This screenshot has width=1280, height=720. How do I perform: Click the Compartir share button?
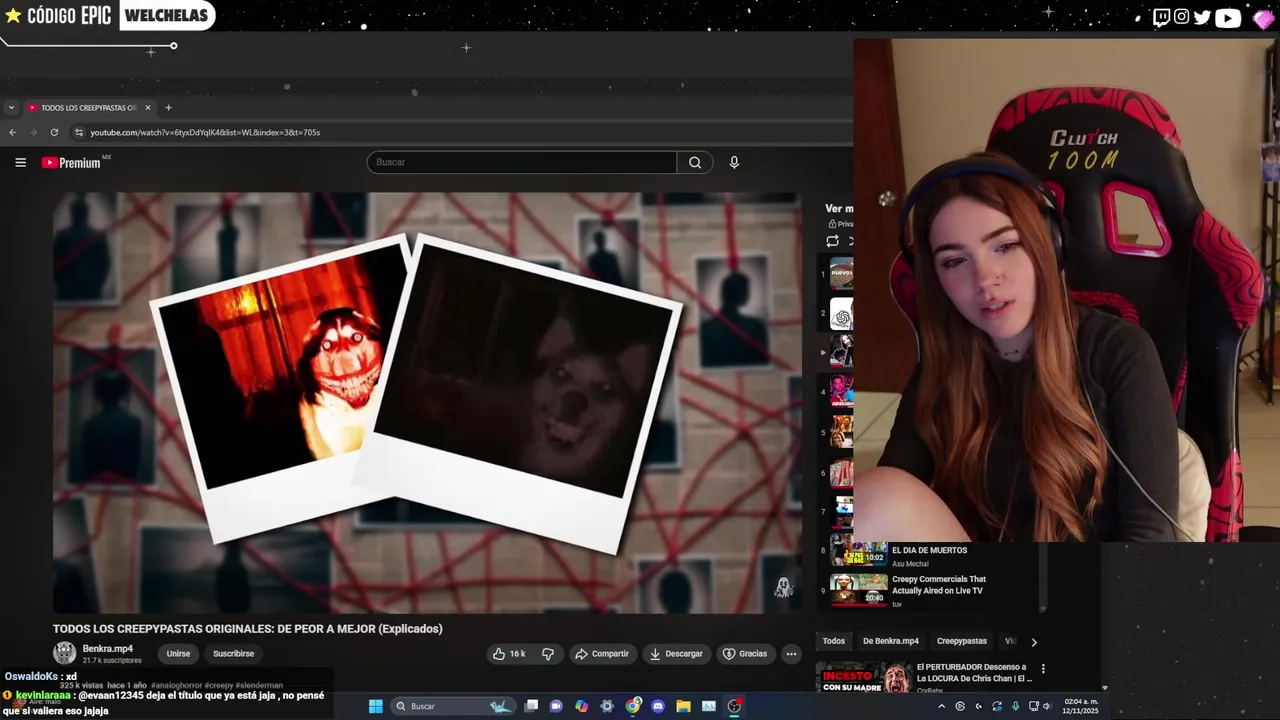click(602, 654)
